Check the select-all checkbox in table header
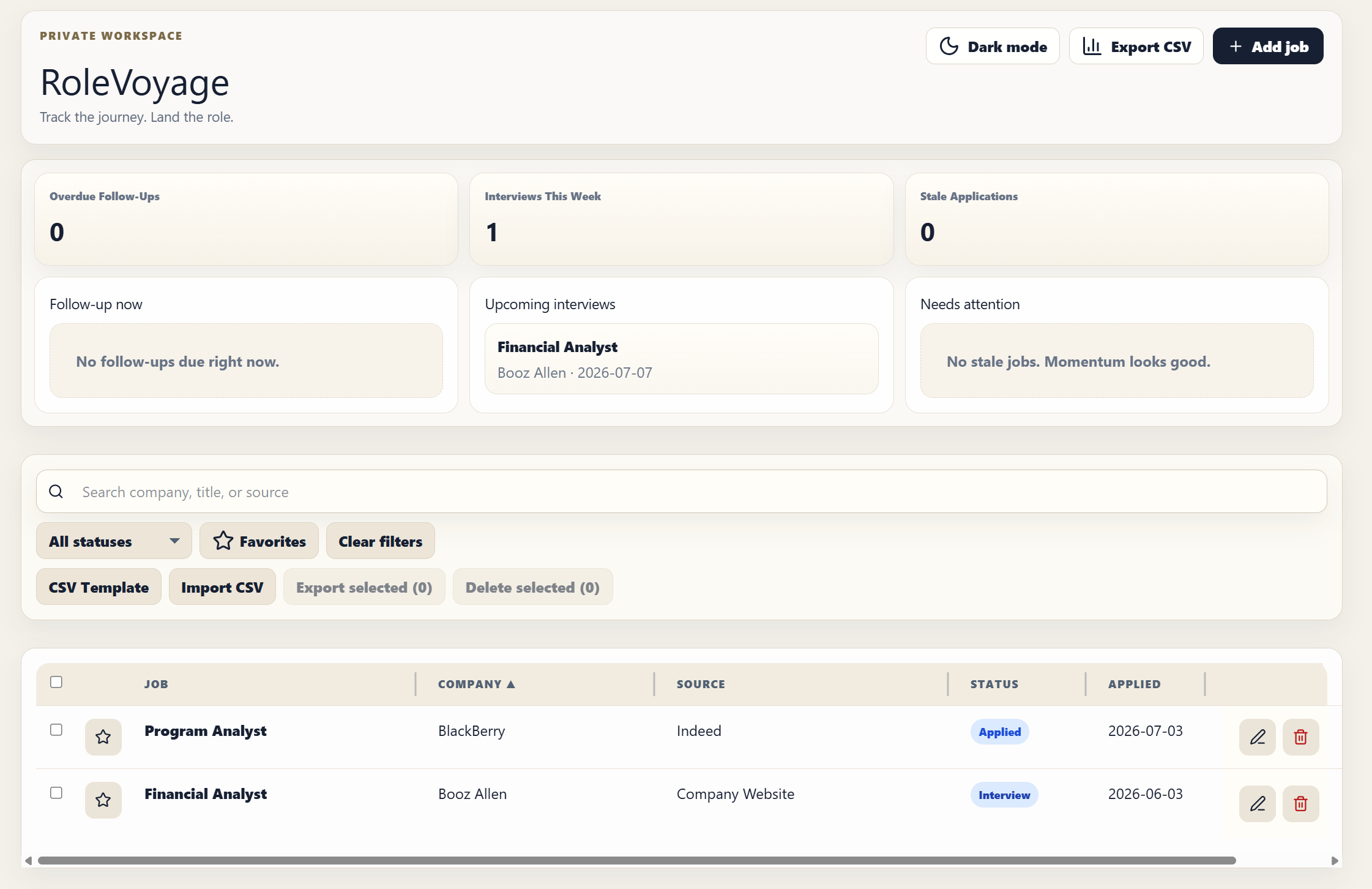This screenshot has height=889, width=1372. [56, 682]
